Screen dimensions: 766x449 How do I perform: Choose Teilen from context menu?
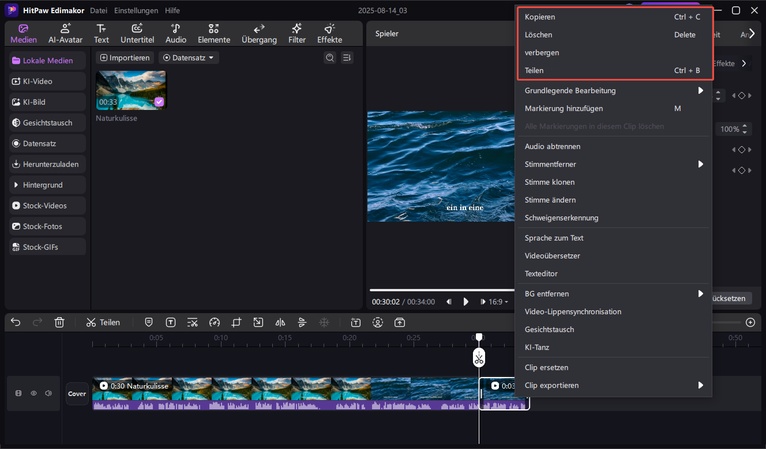click(613, 70)
